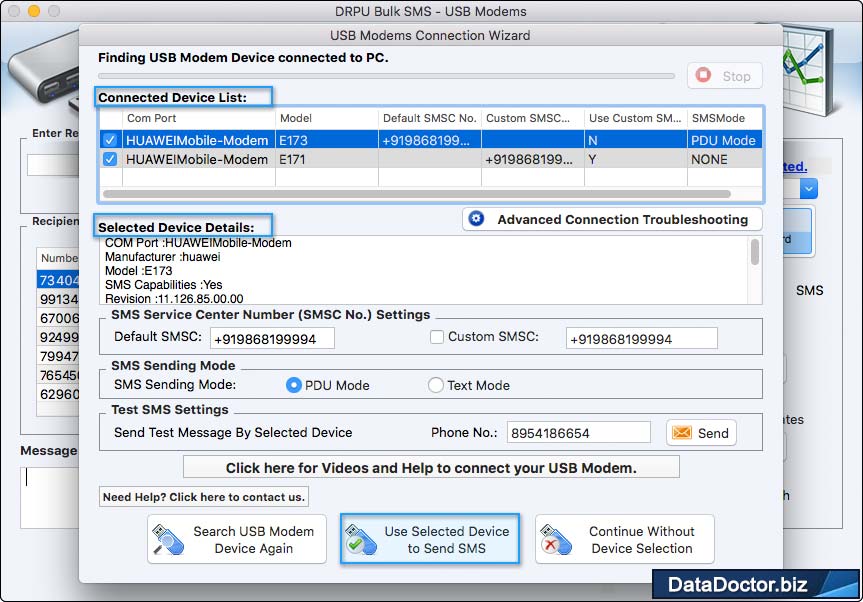The width and height of the screenshot is (863, 602).
Task: Select number 73404 row in background recipient list
Action: [x=58, y=280]
